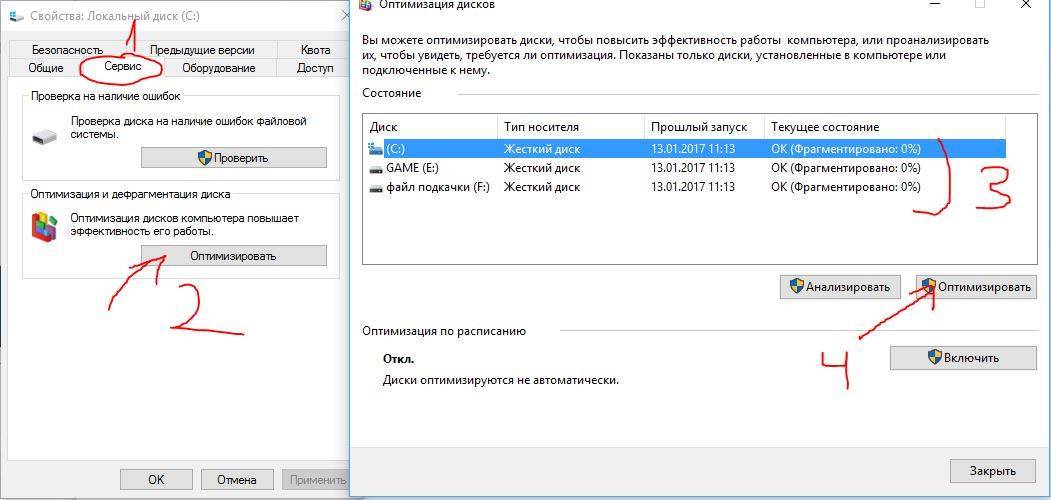The height and width of the screenshot is (500, 1051).
Task: Select the (C:) disk row
Action: (684, 148)
